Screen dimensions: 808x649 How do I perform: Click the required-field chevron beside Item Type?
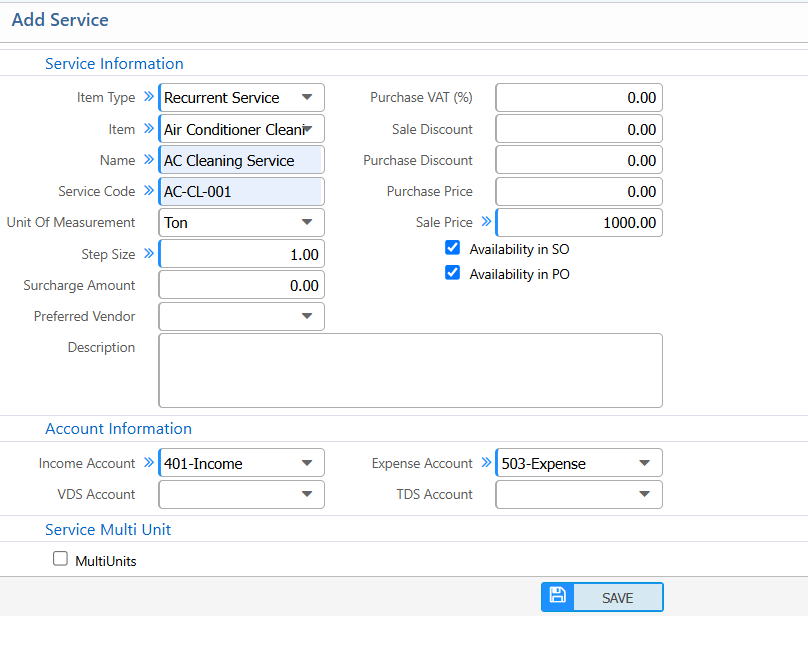click(x=148, y=97)
